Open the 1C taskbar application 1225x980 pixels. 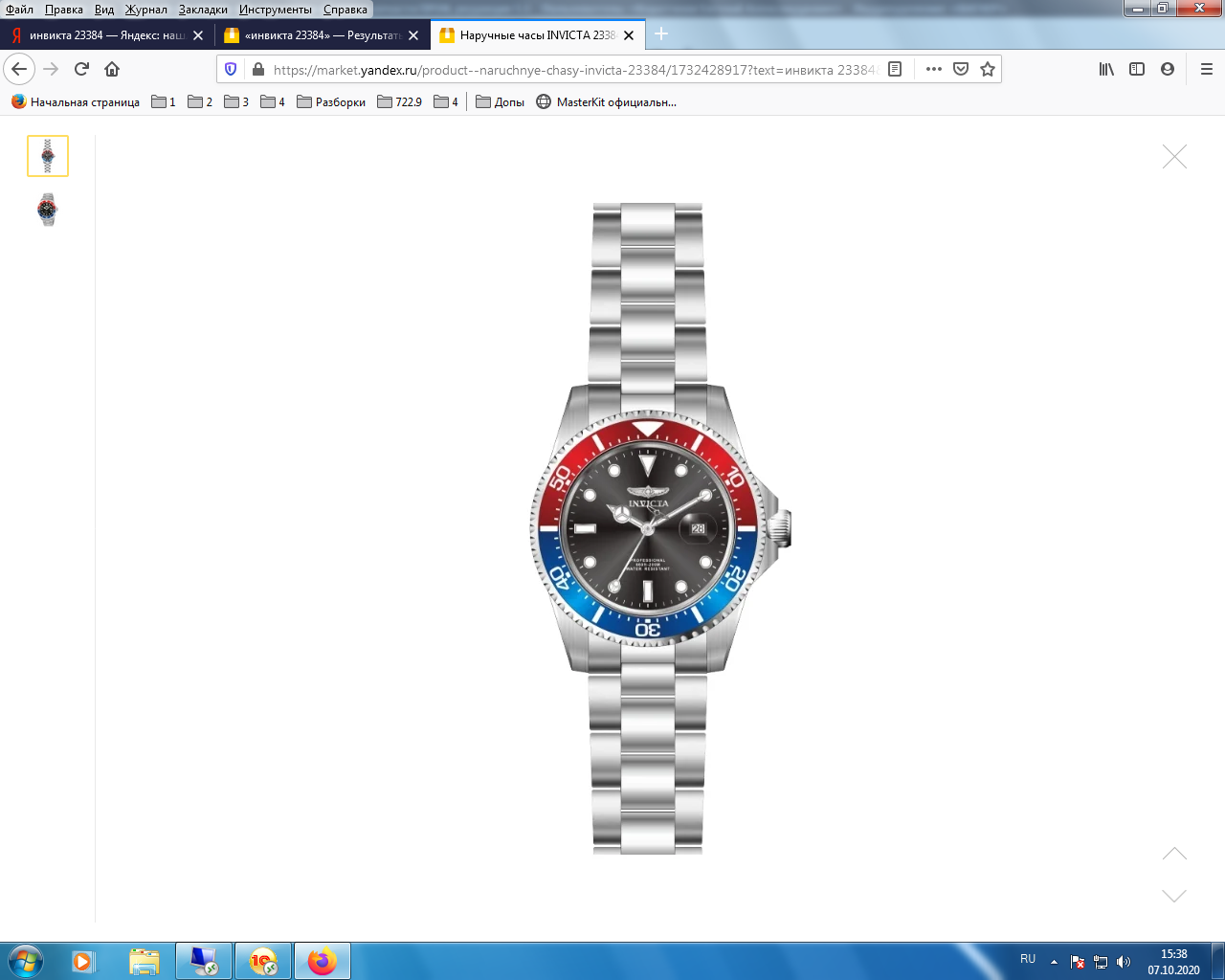pos(263,961)
